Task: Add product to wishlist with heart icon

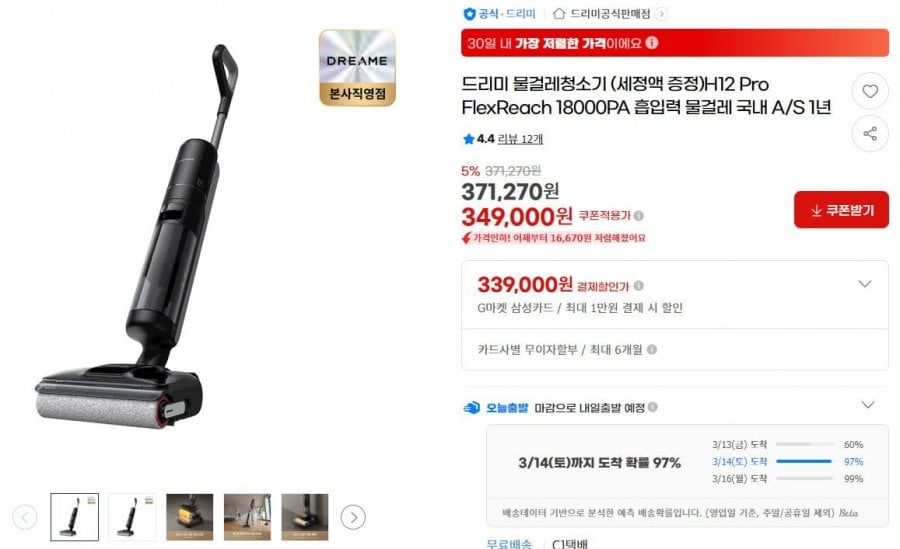Action: (870, 91)
